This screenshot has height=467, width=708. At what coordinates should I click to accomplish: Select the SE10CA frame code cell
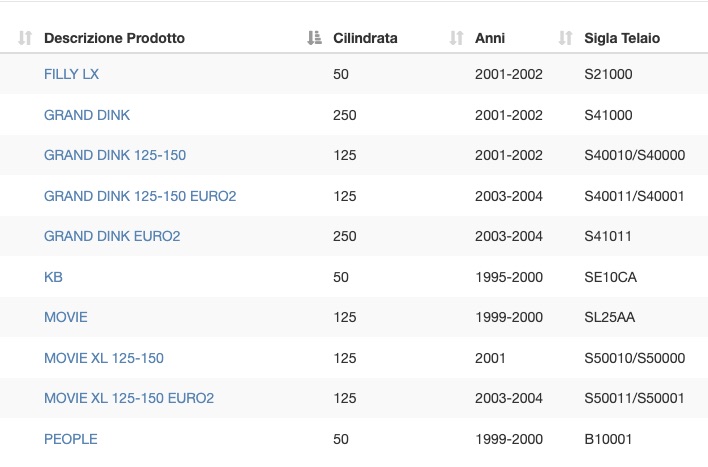click(610, 277)
